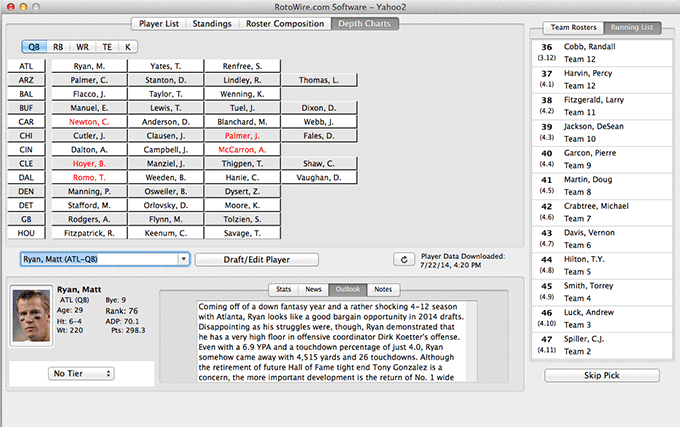Select pick 46 Luck, Andrew
Image resolution: width=680 pixels, height=427 pixels.
pyautogui.click(x=602, y=319)
